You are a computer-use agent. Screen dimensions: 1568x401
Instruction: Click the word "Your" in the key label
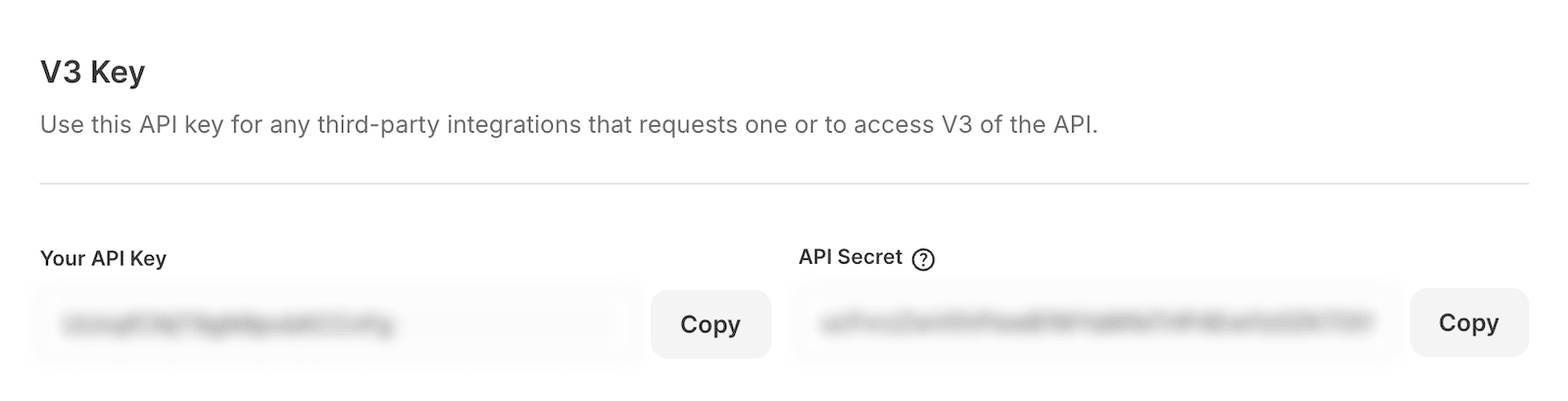[62, 259]
